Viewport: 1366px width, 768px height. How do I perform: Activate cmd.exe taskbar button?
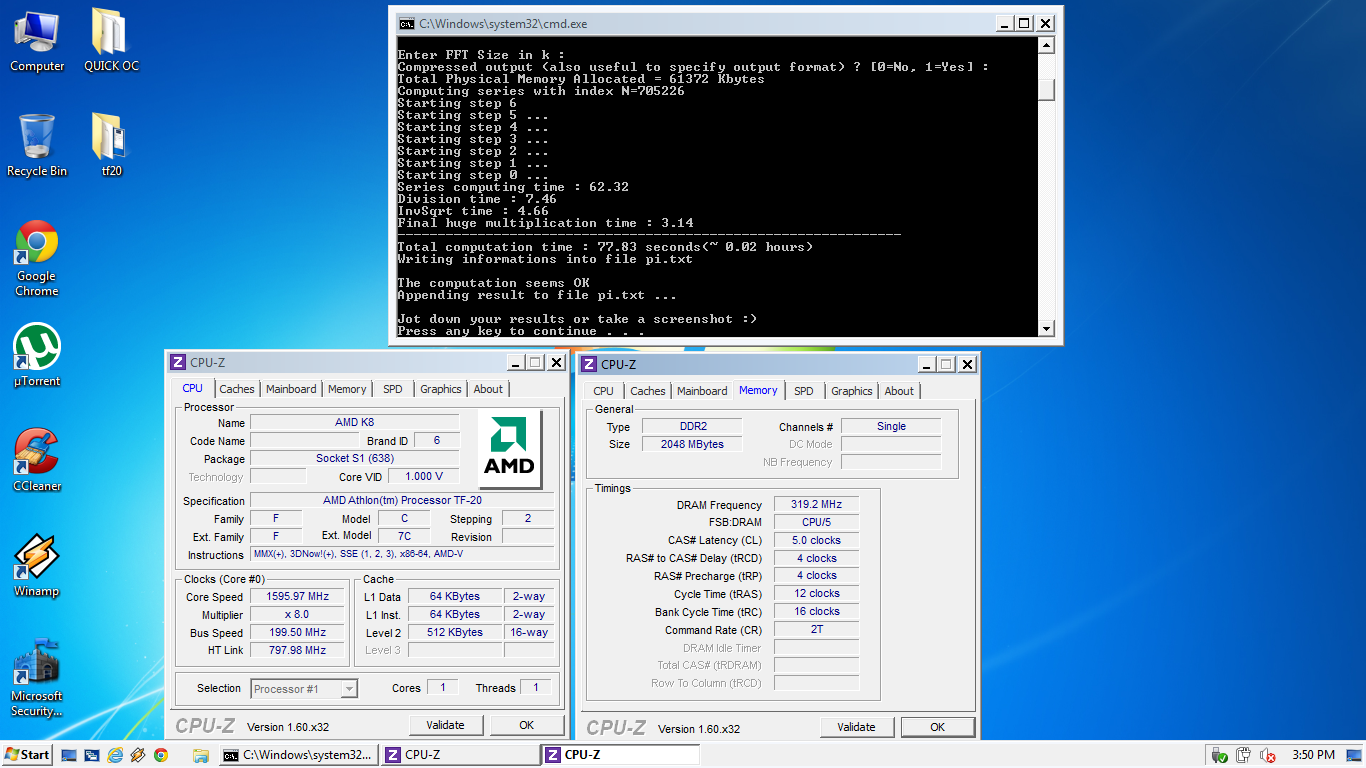pos(297,755)
